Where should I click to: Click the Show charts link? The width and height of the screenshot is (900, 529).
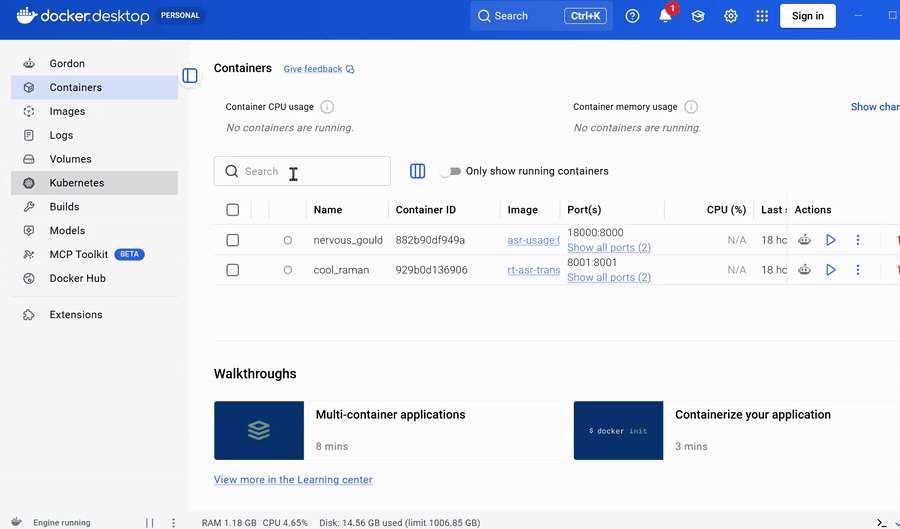(x=875, y=107)
